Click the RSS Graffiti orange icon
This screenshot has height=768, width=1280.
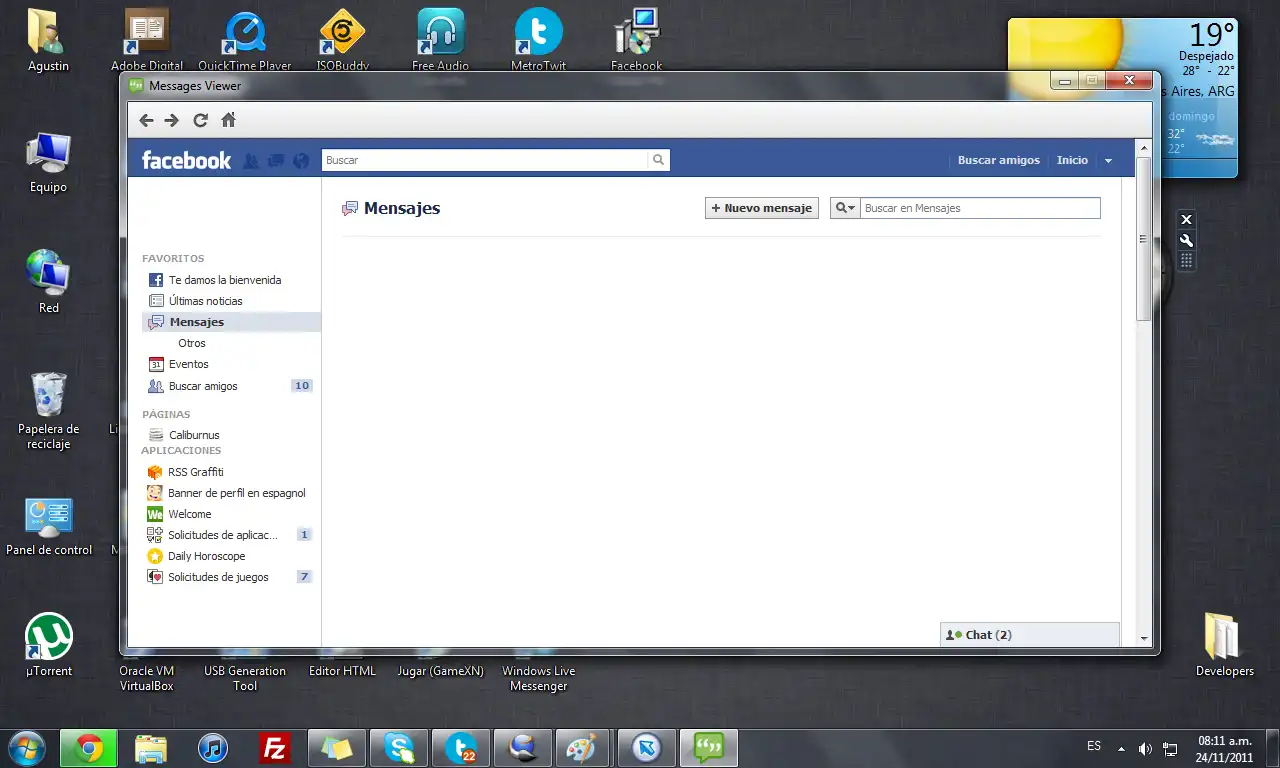[x=155, y=472]
